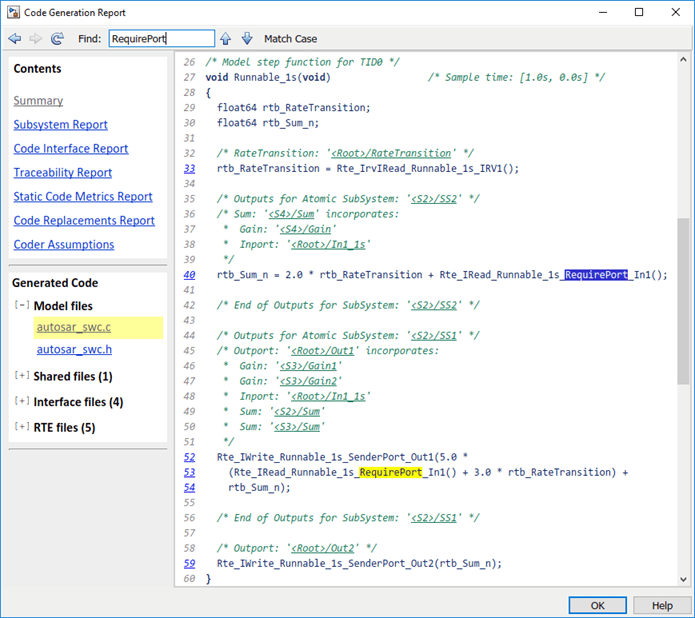Click the Code Generation Report window icon
Viewport: 695px width, 618px height.
click(14, 12)
